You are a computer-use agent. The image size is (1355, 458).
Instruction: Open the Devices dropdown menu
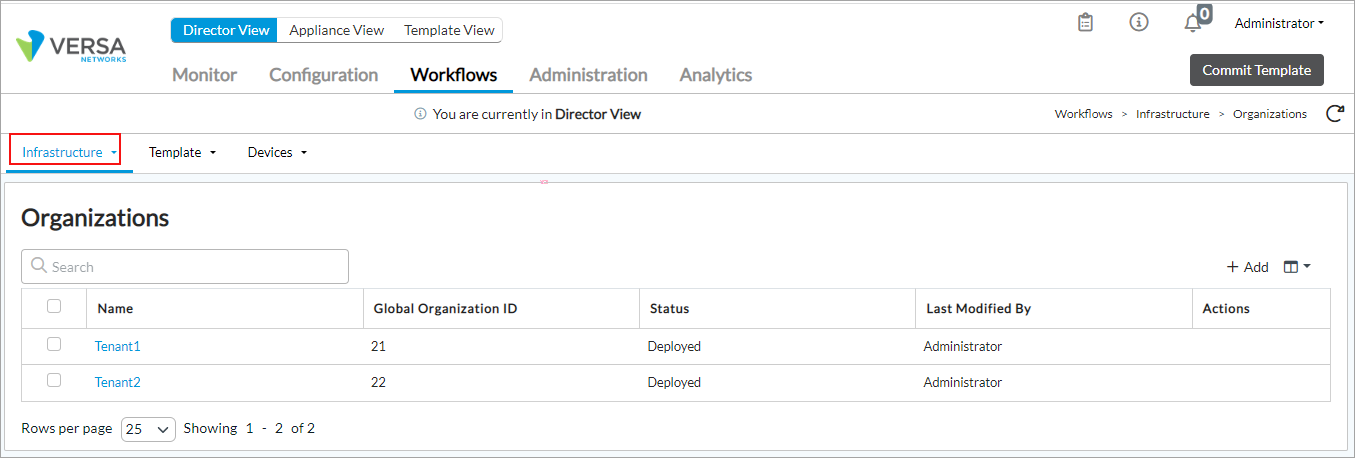[x=277, y=153]
